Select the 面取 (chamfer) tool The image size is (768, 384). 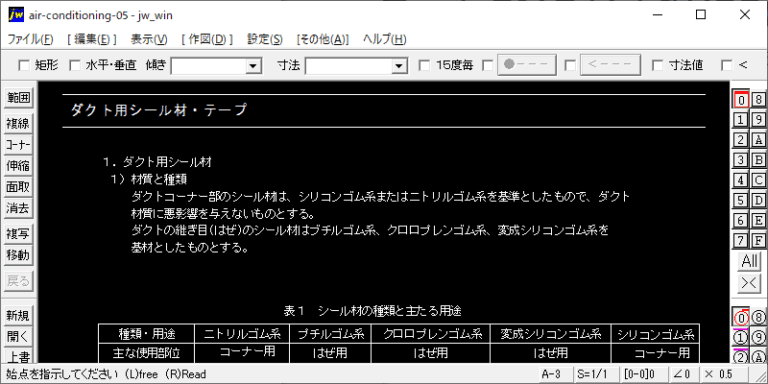point(18,187)
